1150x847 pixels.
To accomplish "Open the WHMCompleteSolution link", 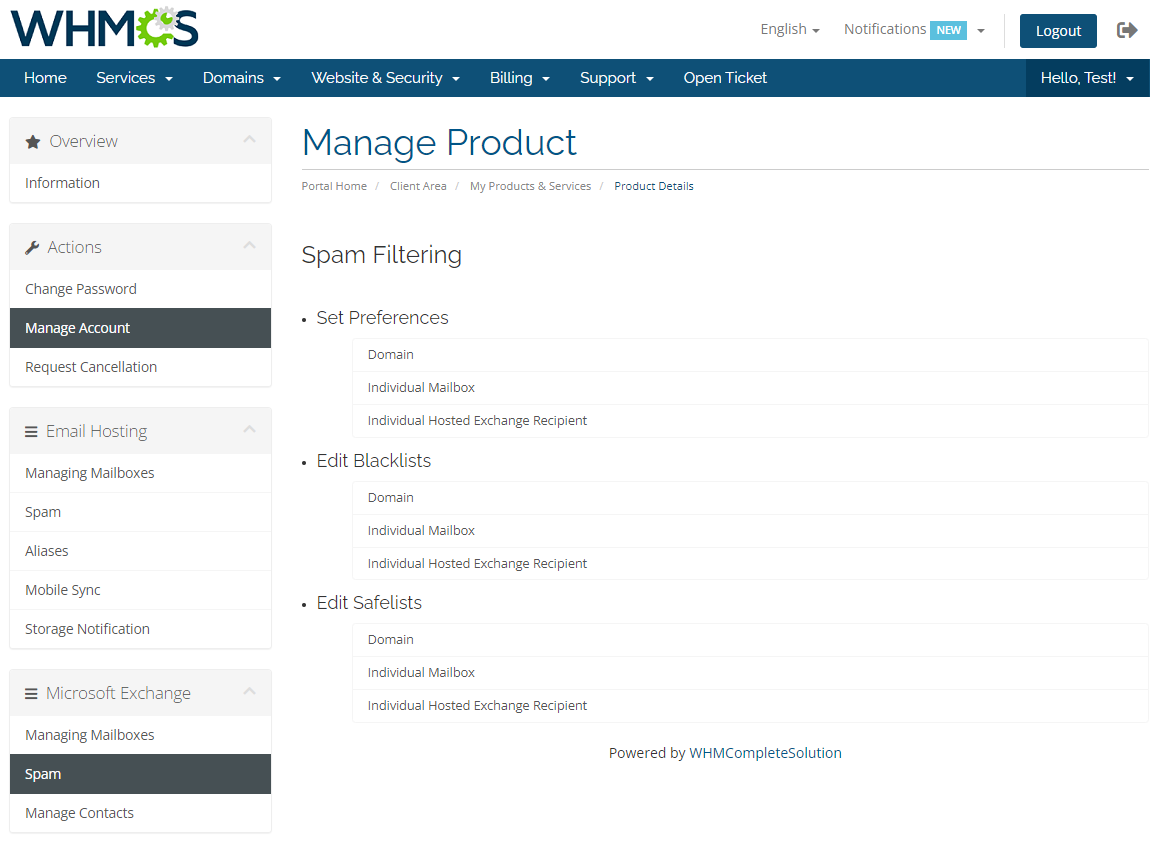I will pyautogui.click(x=765, y=753).
